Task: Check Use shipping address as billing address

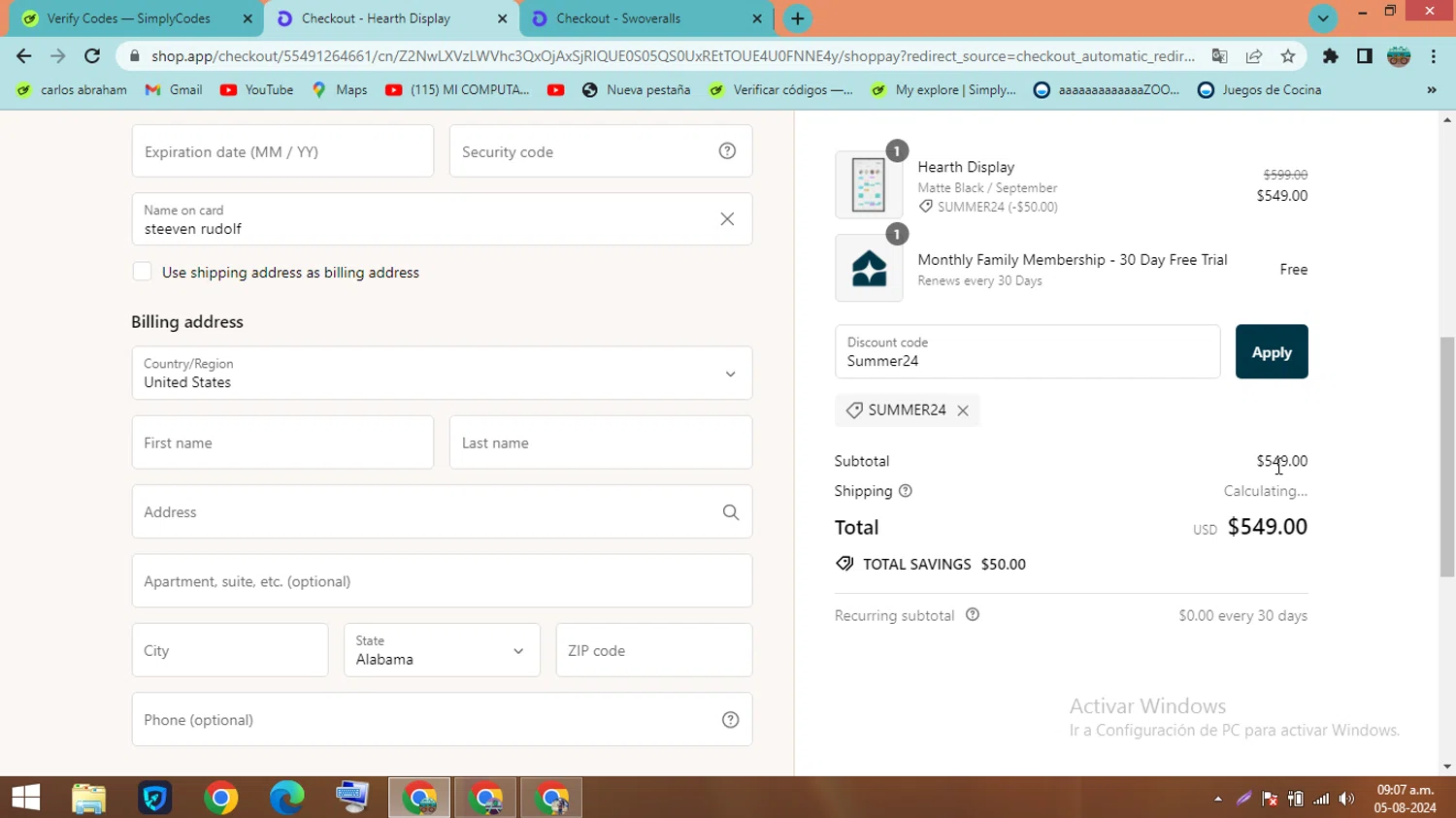Action: 143,272
